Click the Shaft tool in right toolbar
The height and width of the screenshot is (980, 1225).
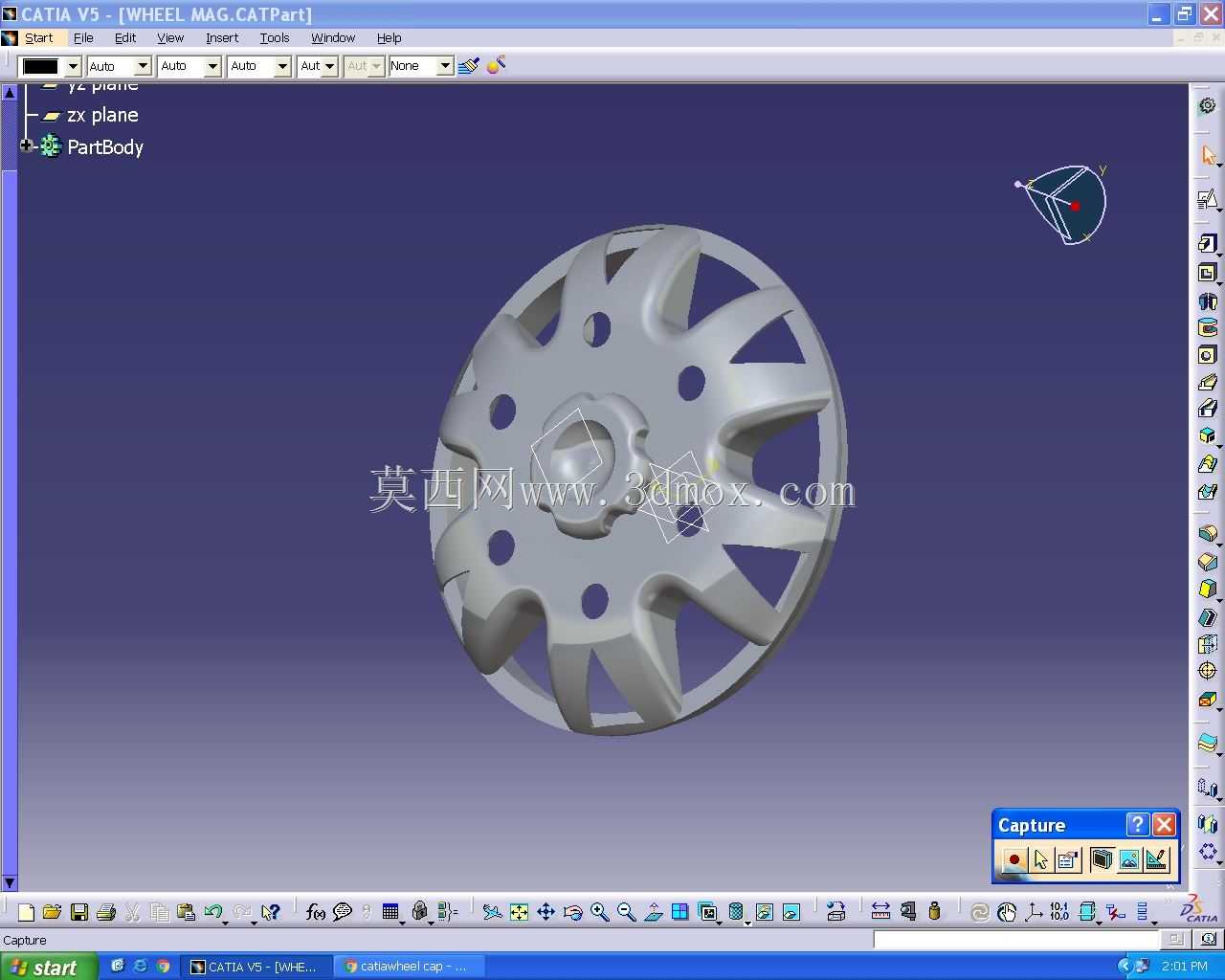[1207, 301]
